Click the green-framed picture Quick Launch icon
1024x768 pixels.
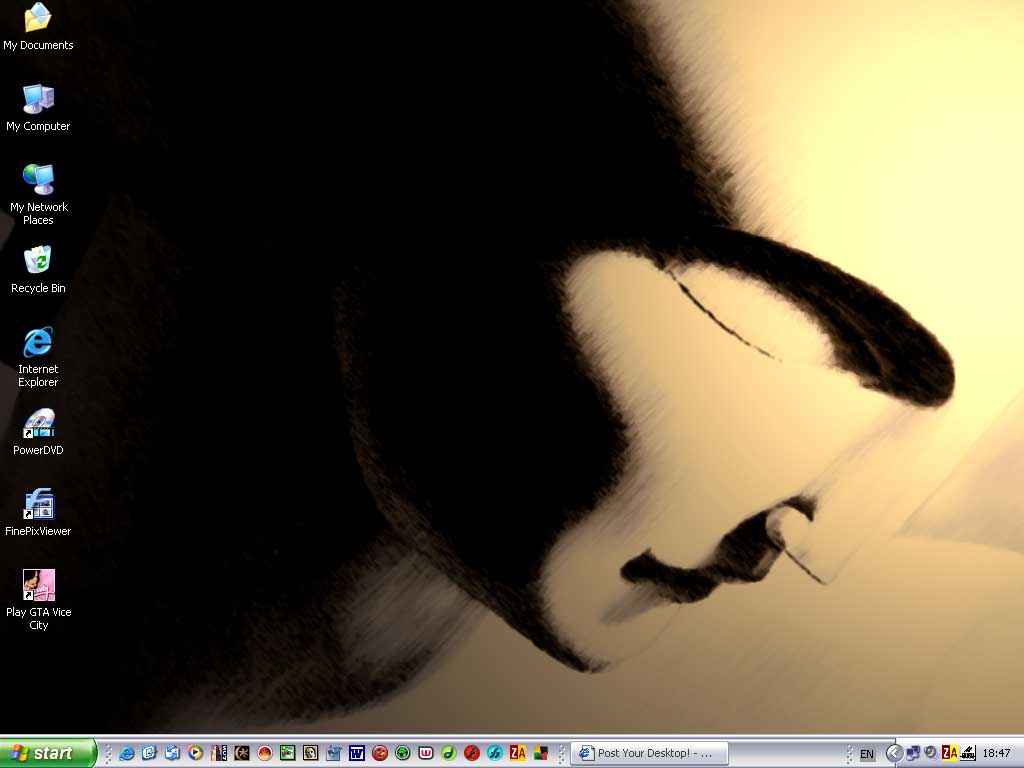[287, 753]
